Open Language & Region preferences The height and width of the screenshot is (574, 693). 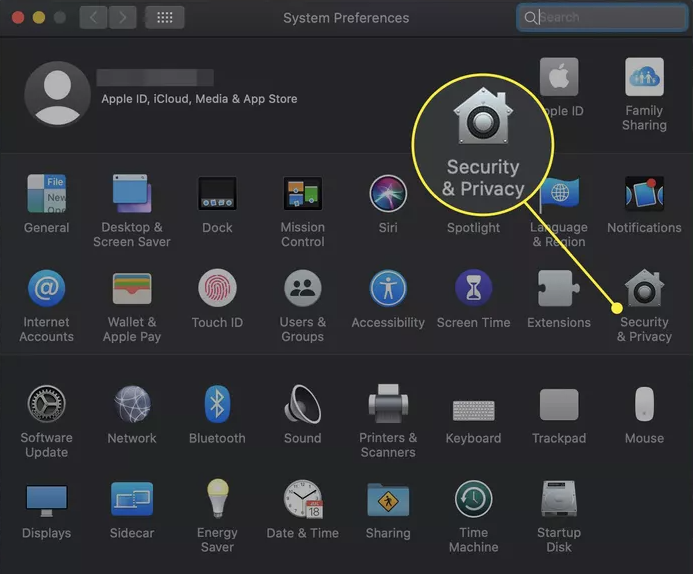pyautogui.click(x=559, y=194)
